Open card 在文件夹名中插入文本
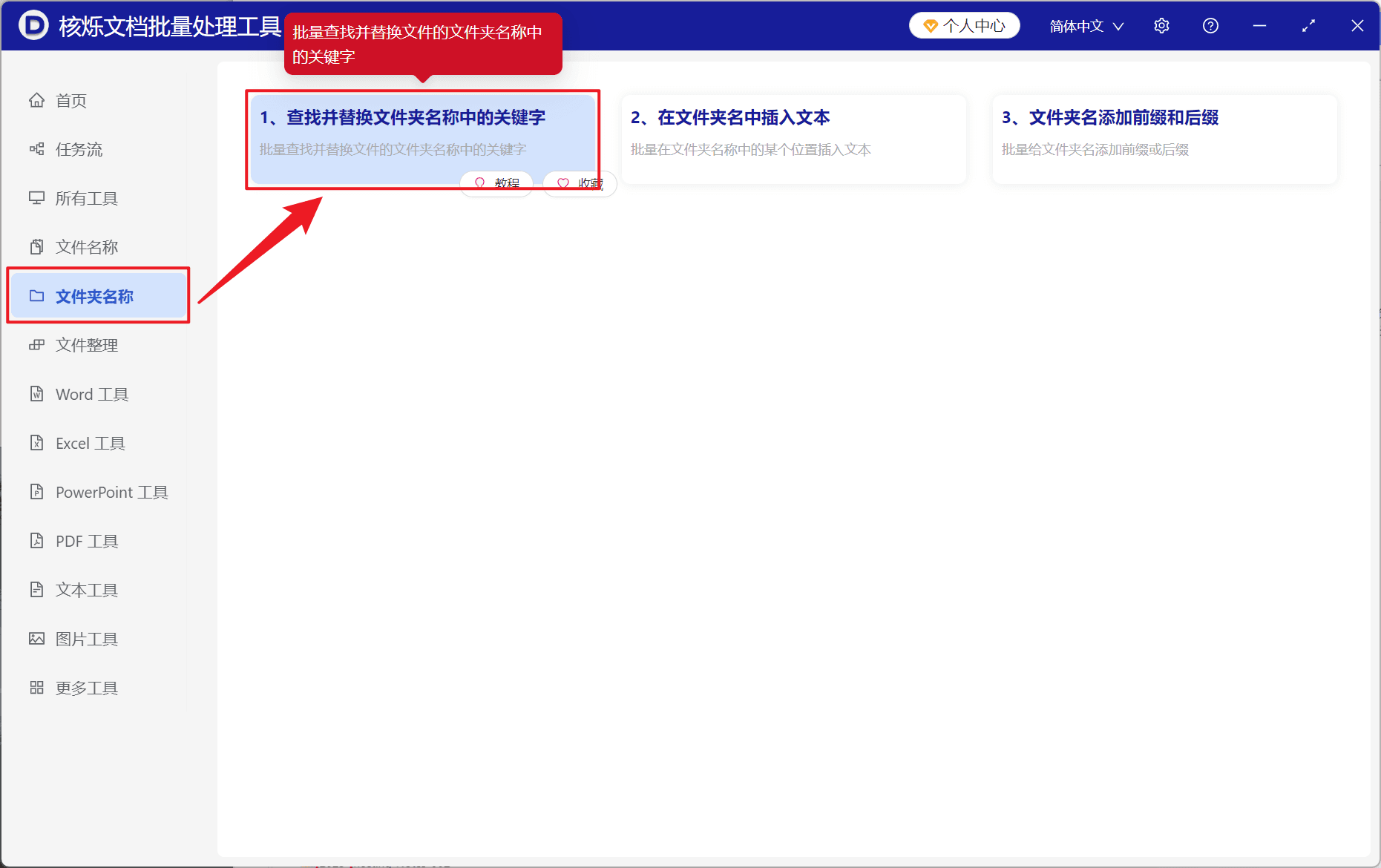 (794, 139)
